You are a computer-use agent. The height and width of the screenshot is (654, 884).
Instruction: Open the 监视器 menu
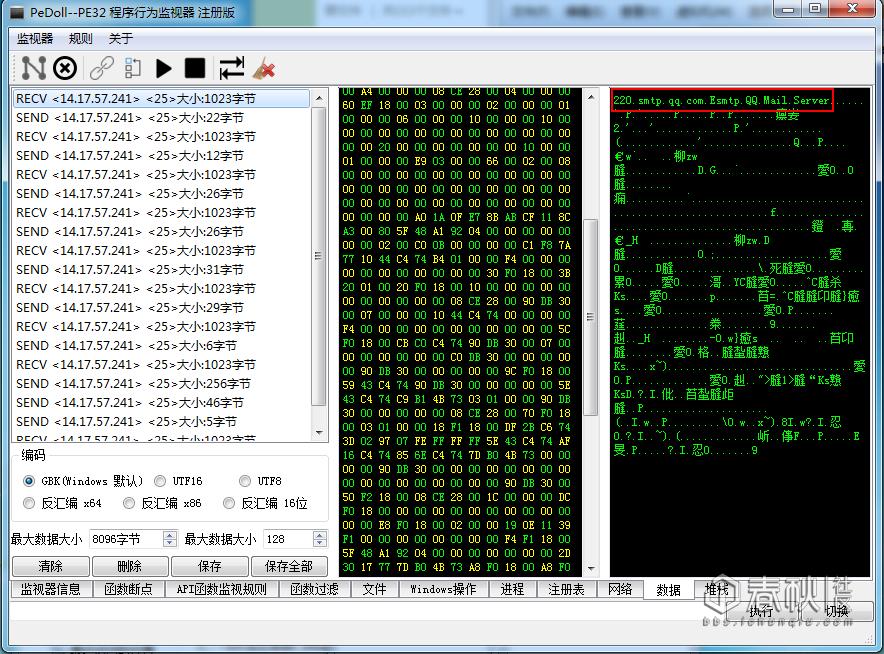point(34,38)
